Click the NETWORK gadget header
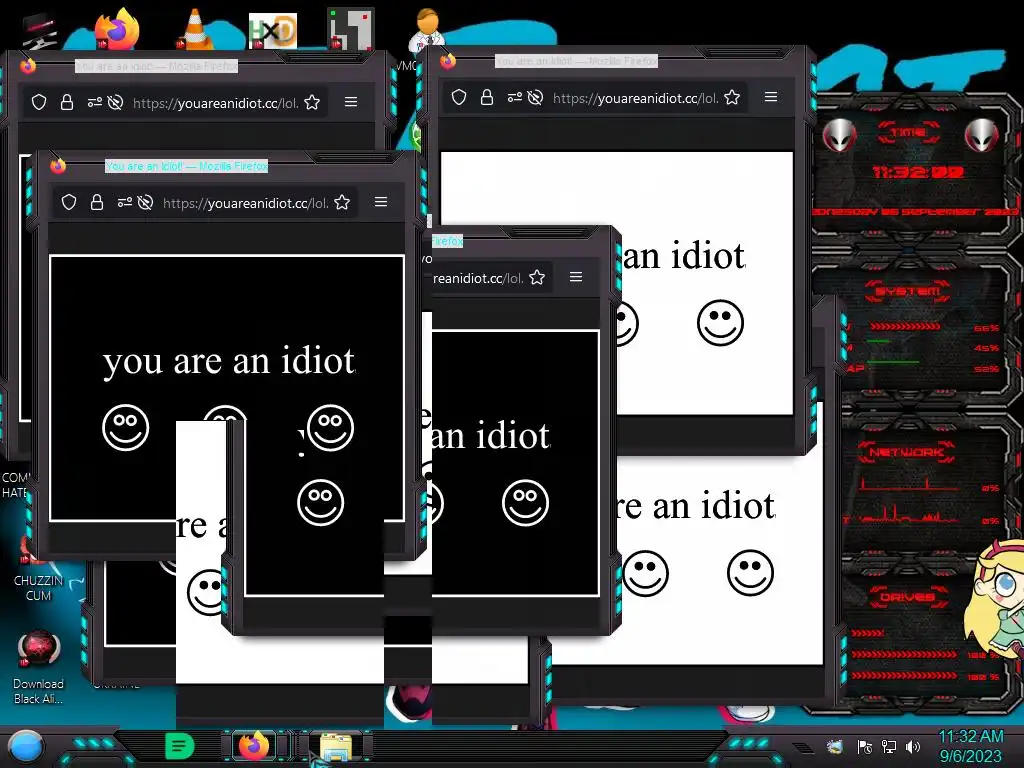 pos(906,452)
